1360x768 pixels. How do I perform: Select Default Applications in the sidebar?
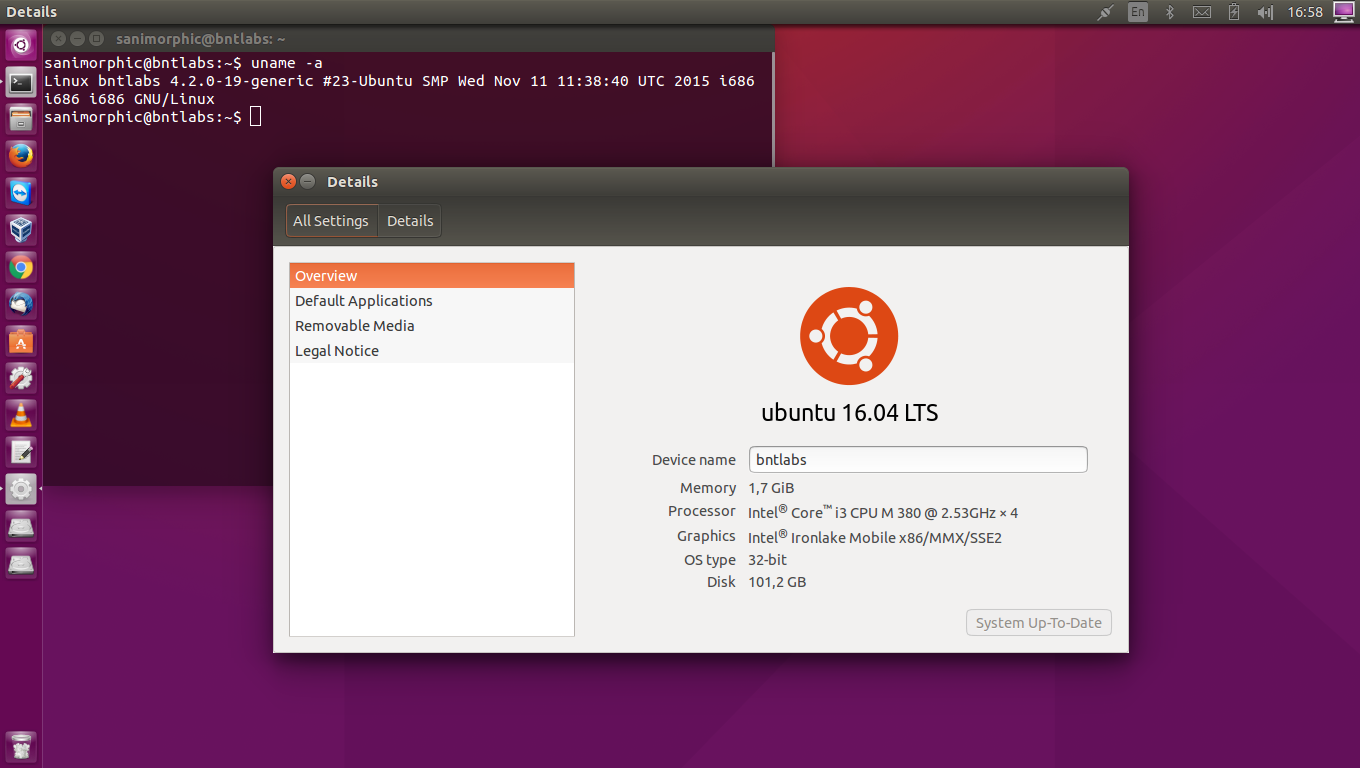[x=363, y=300]
